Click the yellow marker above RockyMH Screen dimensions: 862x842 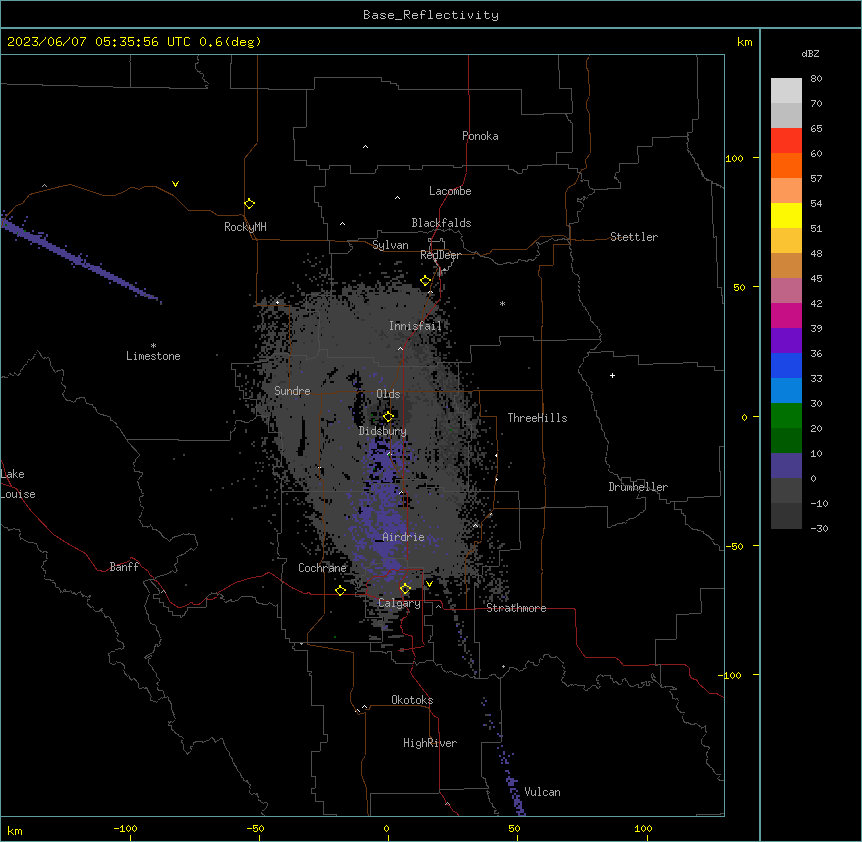coord(250,203)
